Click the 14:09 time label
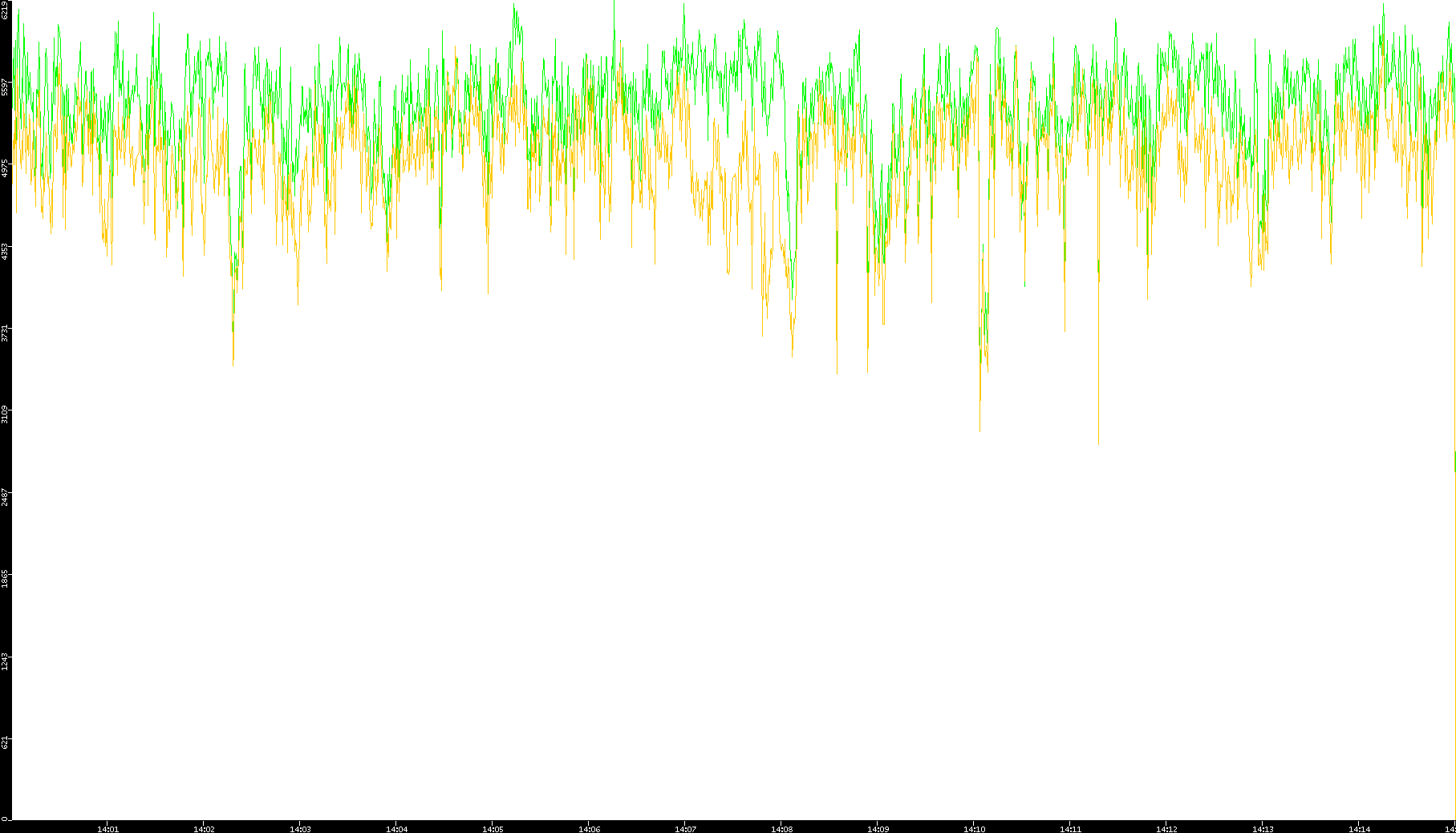The image size is (1456, 833). [x=878, y=829]
